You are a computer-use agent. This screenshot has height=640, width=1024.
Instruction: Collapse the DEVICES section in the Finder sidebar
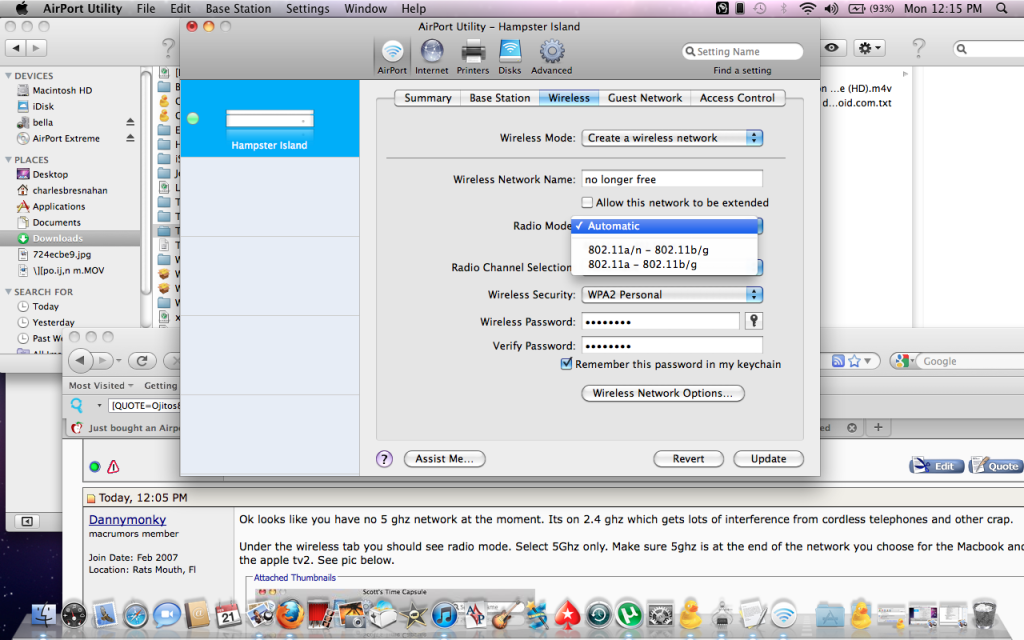pos(8,76)
